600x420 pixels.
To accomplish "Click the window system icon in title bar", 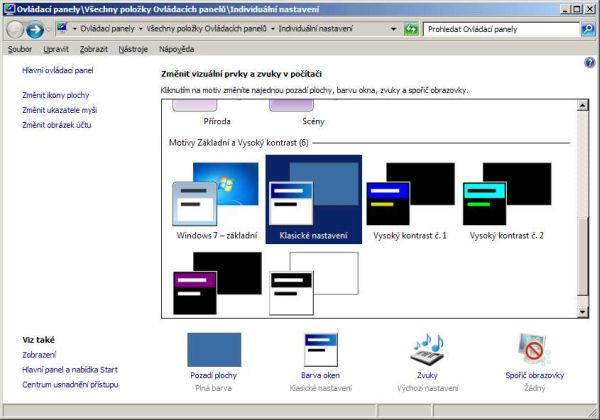I will pos(9,9).
